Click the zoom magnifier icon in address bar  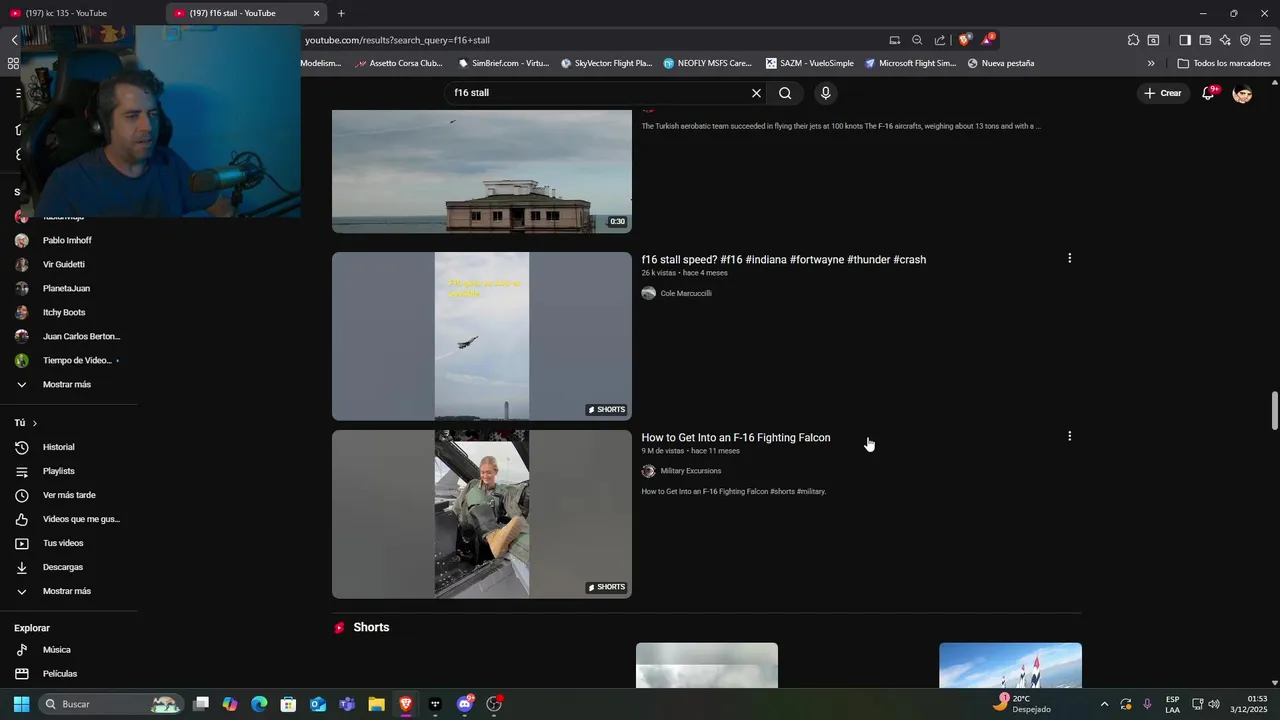coord(917,40)
